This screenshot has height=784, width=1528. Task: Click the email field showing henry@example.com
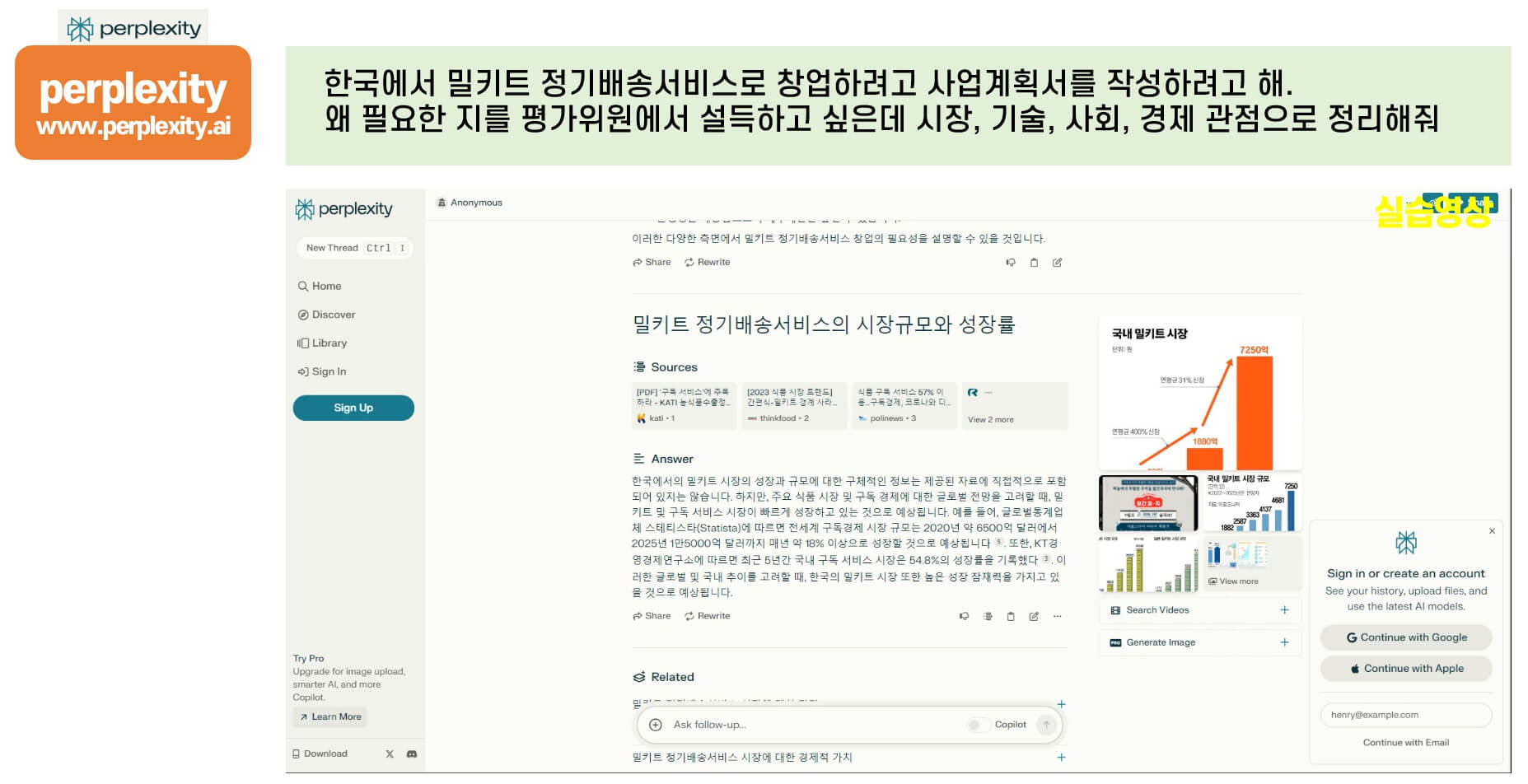(1406, 715)
